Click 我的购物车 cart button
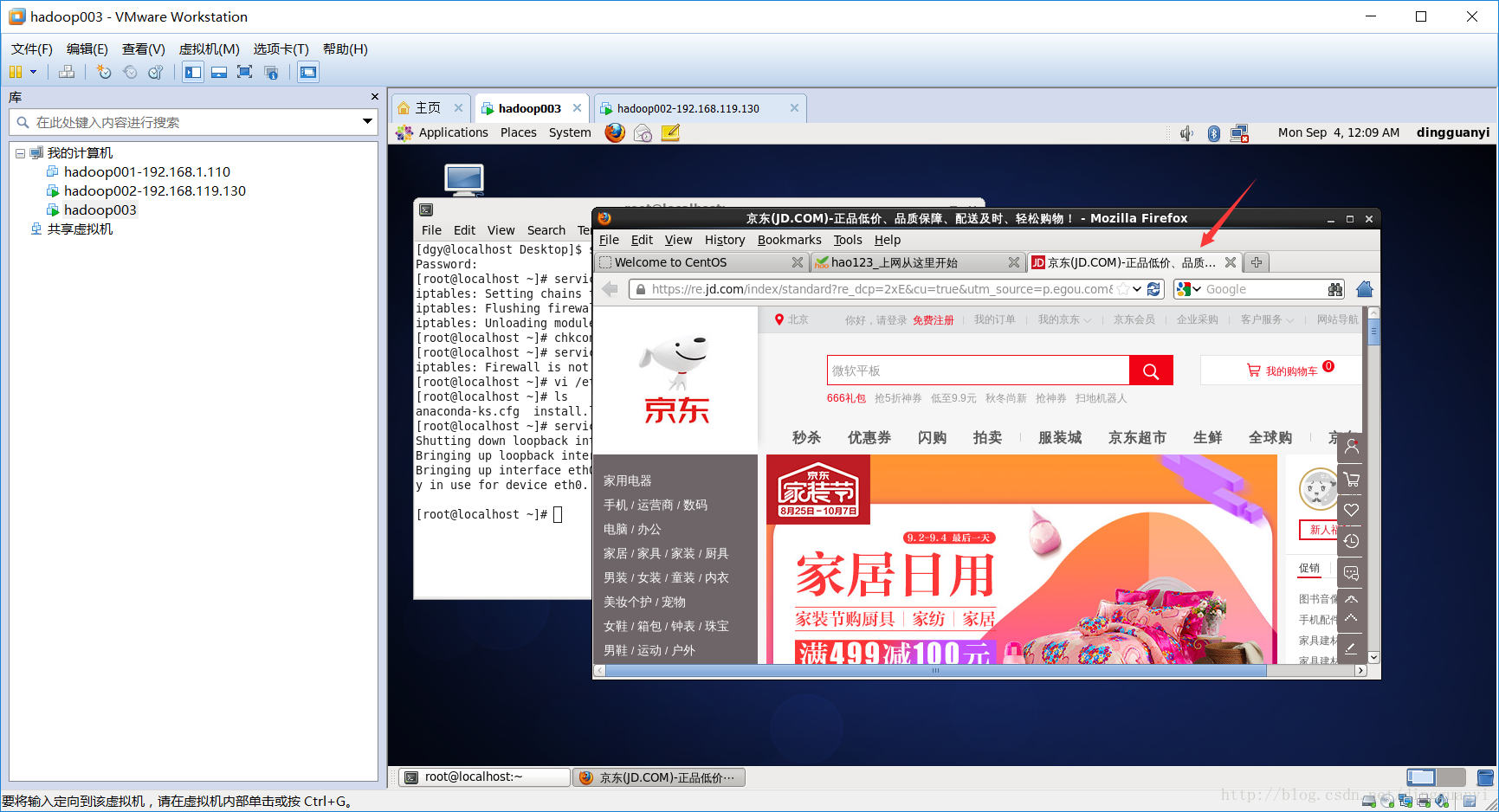 [1282, 371]
